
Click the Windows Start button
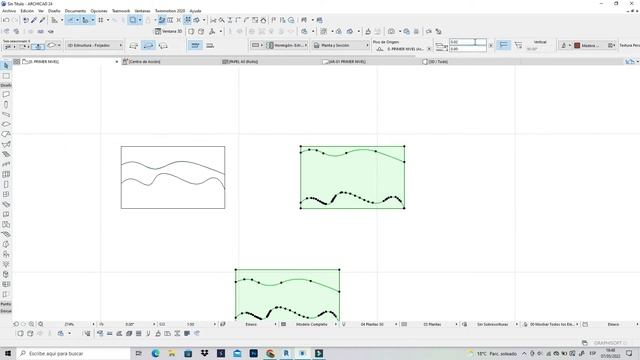coord(8,353)
